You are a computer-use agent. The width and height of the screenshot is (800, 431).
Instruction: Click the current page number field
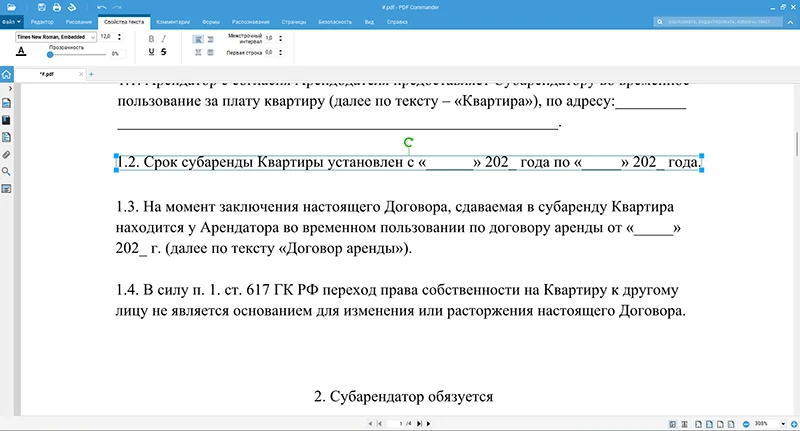395,423
